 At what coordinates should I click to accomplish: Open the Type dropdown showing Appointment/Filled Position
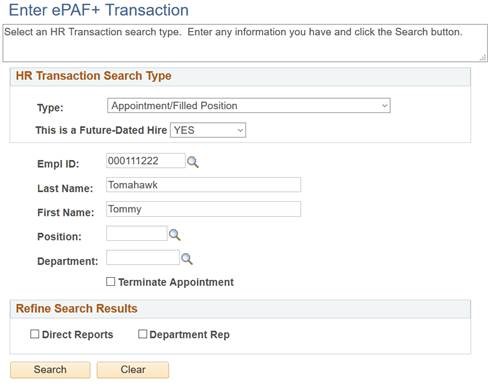(249, 106)
